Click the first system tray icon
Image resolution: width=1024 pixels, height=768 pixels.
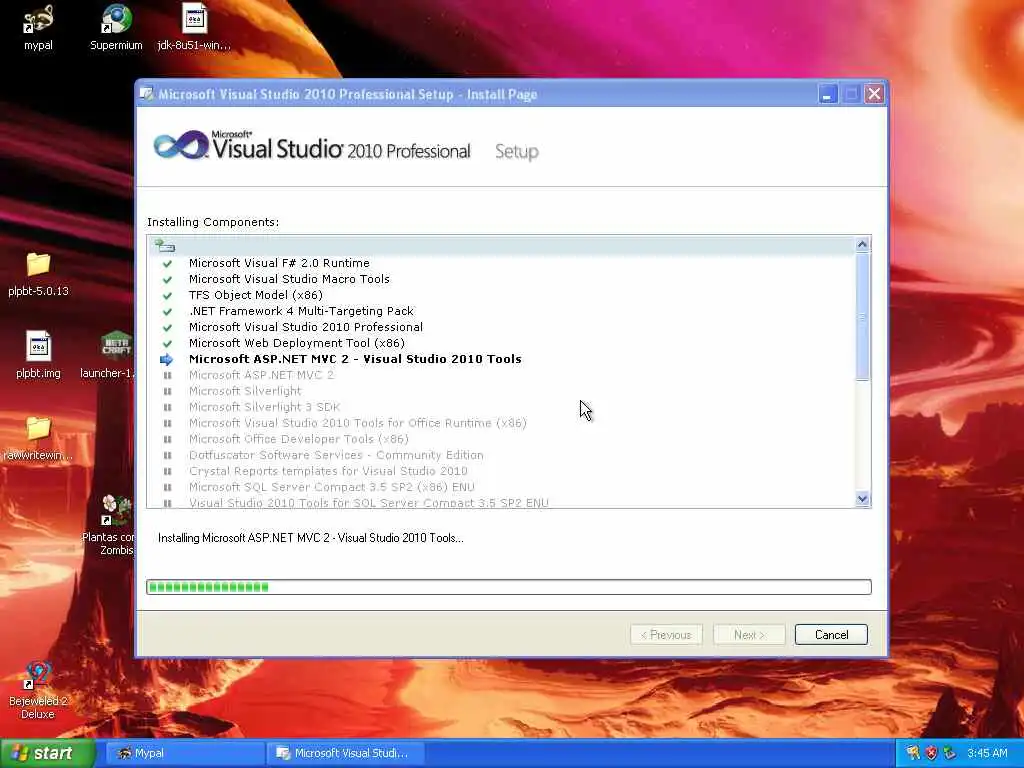[x=913, y=753]
